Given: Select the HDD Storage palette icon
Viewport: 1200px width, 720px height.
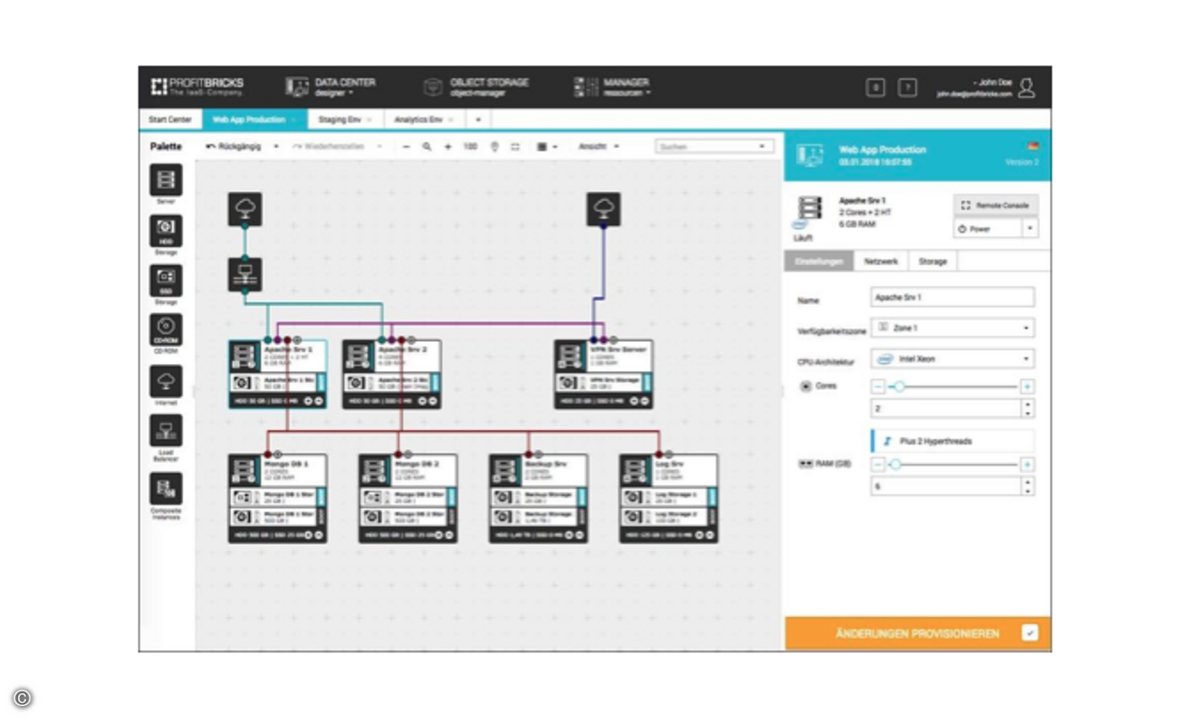Looking at the screenshot, I should pos(166,230).
